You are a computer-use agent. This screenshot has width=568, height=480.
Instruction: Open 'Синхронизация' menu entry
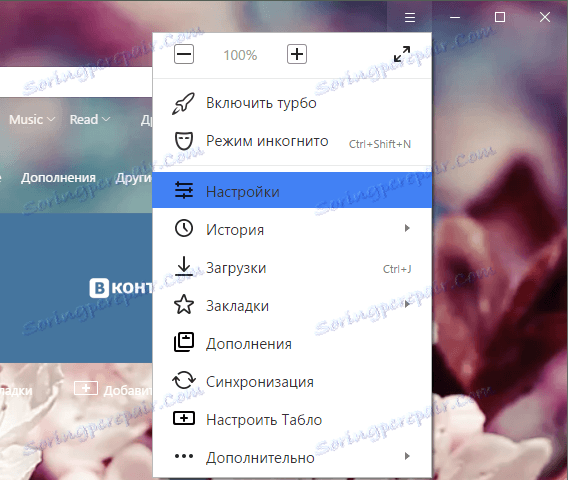[x=292, y=381]
